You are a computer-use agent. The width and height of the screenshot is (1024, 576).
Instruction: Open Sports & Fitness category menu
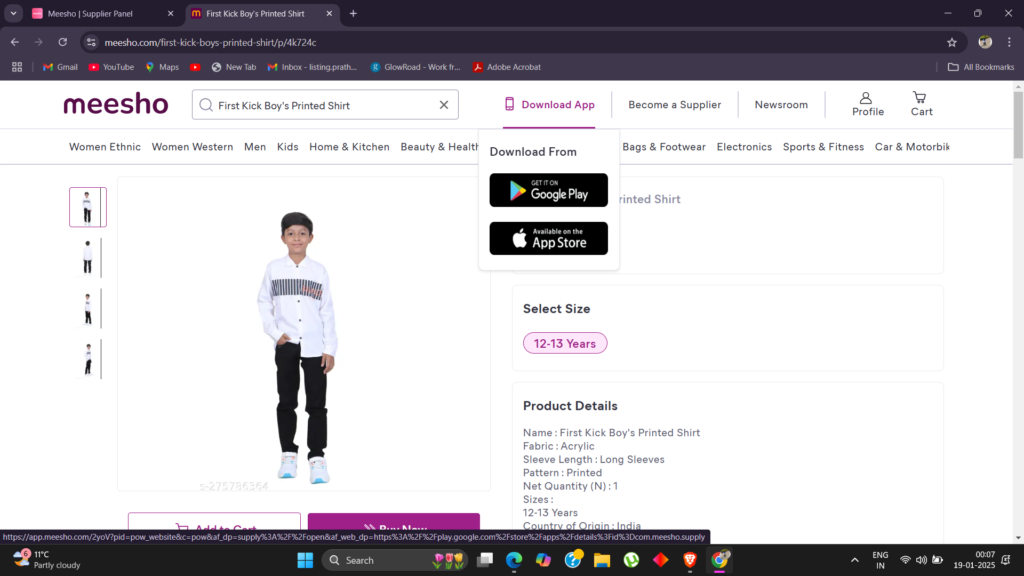click(823, 147)
